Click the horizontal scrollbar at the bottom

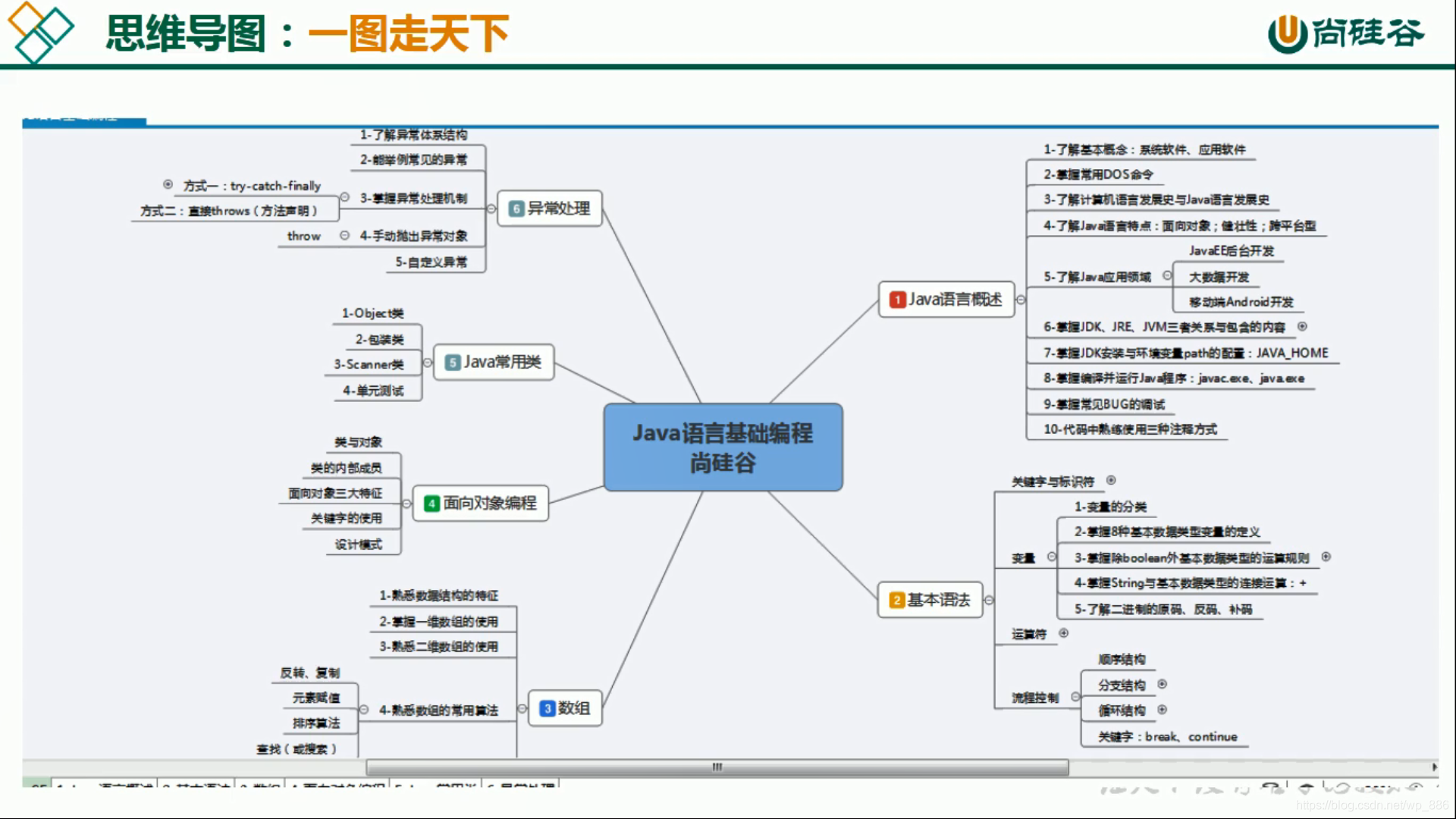point(716,767)
